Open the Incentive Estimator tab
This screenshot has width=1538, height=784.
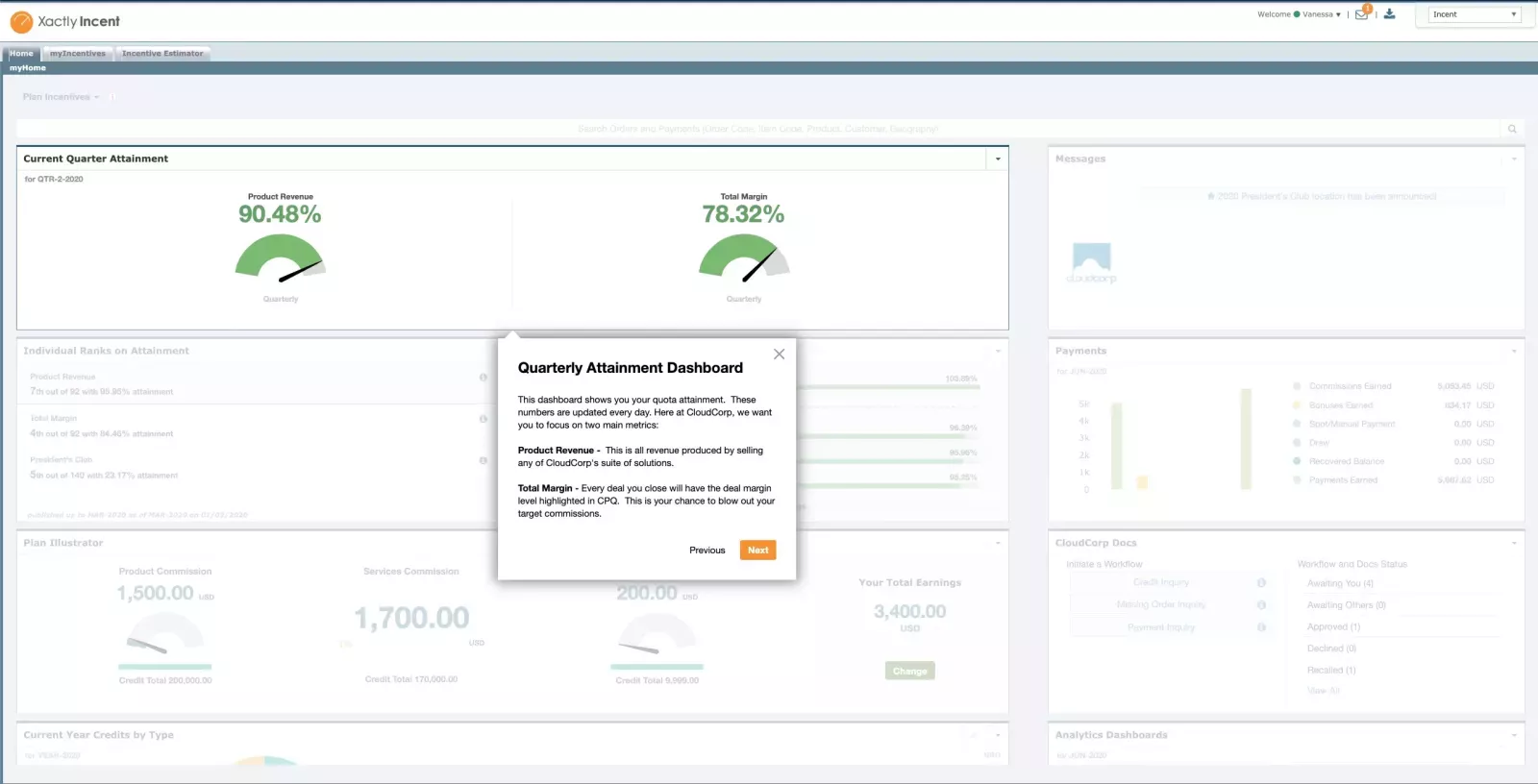point(162,54)
